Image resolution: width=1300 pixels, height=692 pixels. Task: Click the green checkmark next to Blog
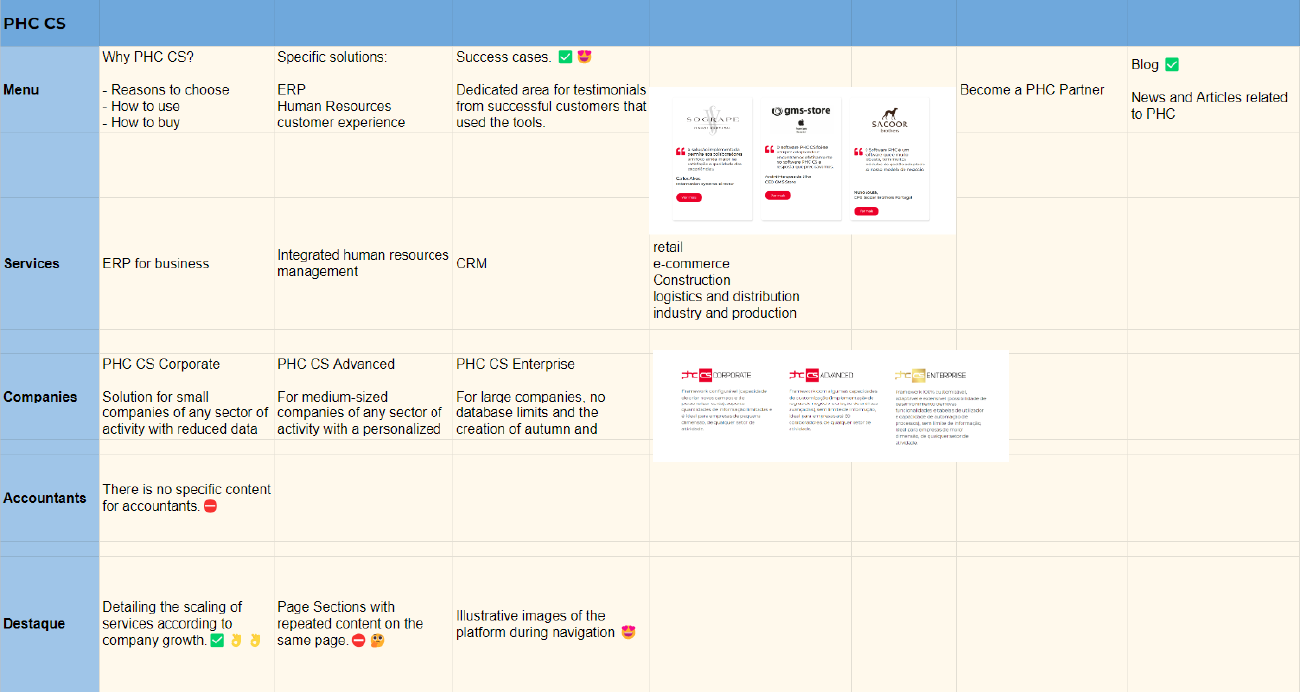click(x=1172, y=64)
